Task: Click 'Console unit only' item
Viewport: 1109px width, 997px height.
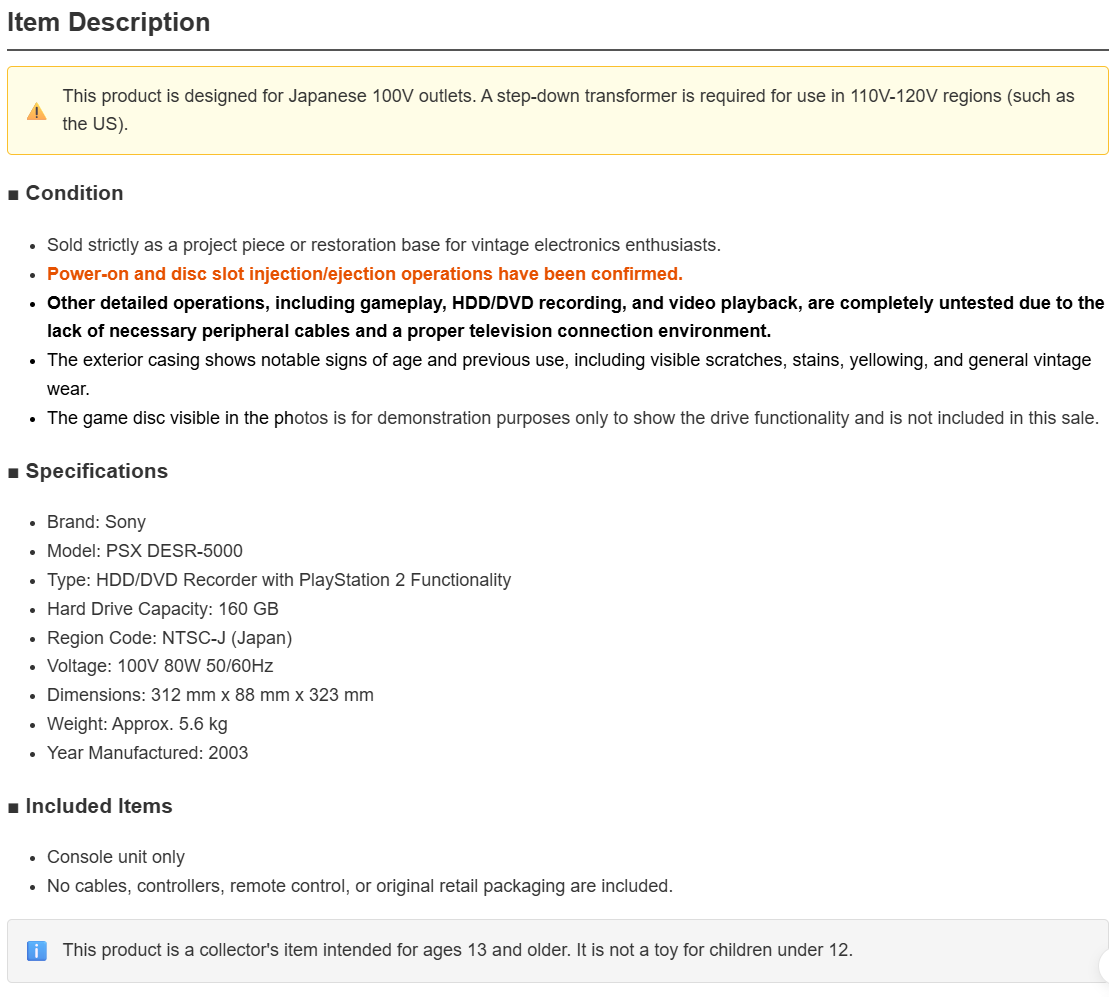Action: (x=116, y=857)
